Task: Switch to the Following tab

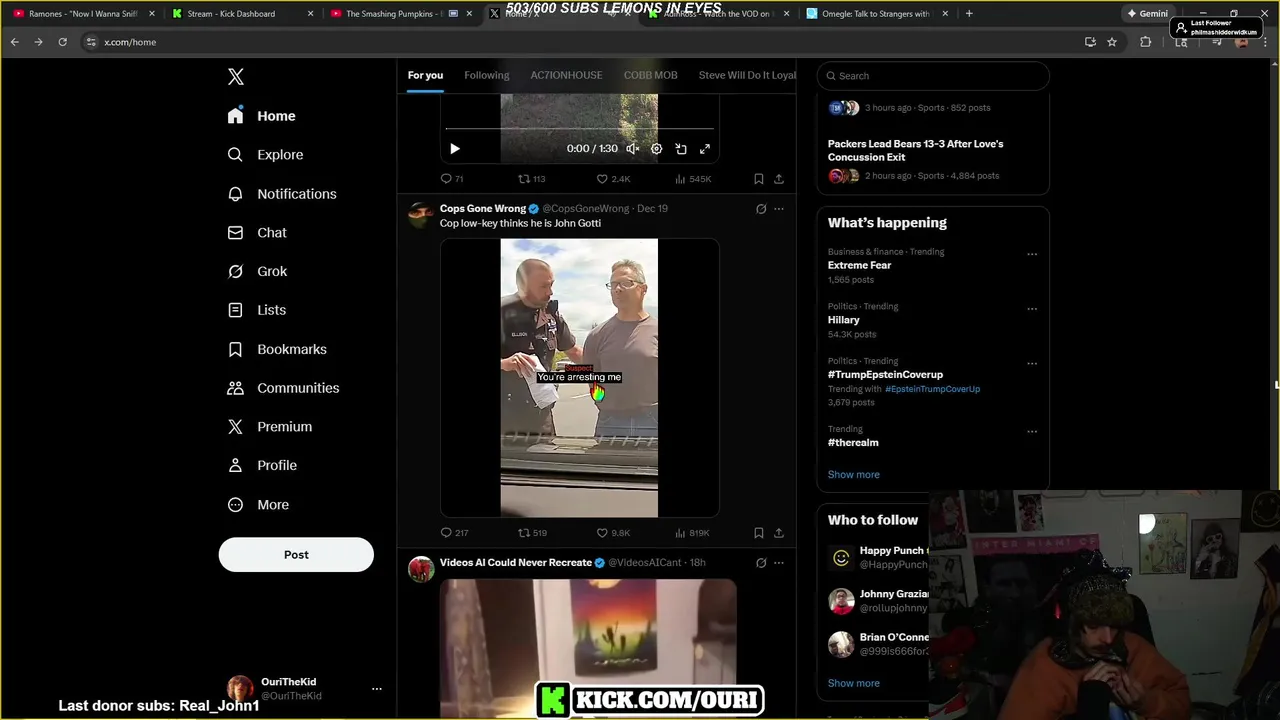Action: tap(486, 75)
